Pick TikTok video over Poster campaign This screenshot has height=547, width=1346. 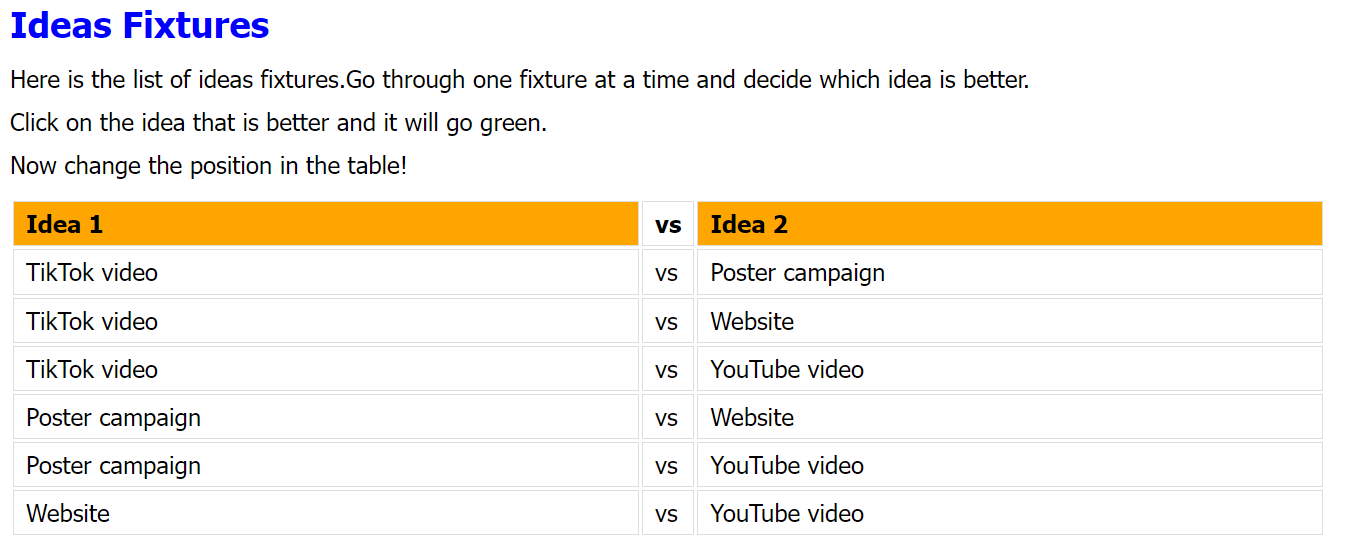(x=92, y=273)
